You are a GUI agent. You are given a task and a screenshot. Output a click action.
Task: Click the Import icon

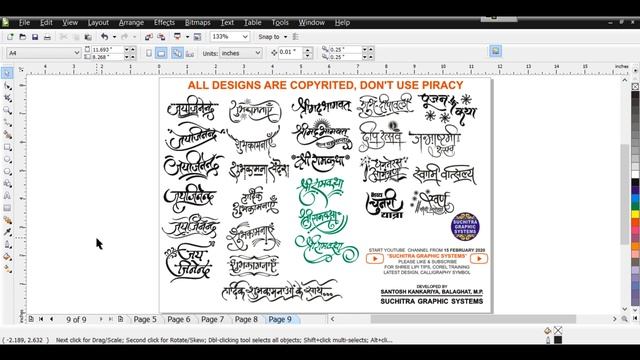pyautogui.click(x=149, y=37)
